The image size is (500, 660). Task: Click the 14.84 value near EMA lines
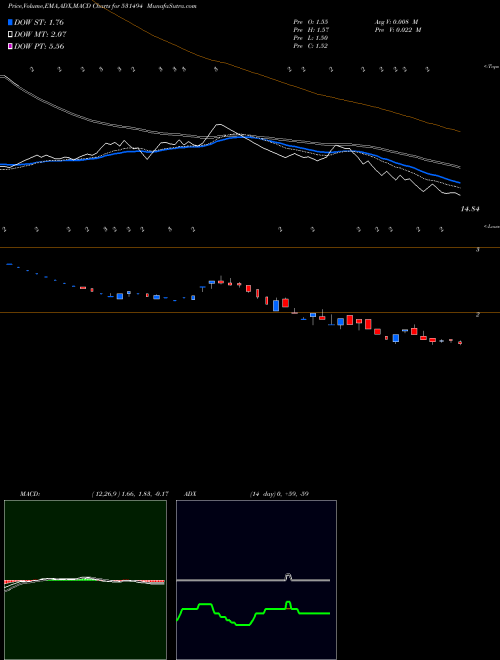click(x=470, y=209)
